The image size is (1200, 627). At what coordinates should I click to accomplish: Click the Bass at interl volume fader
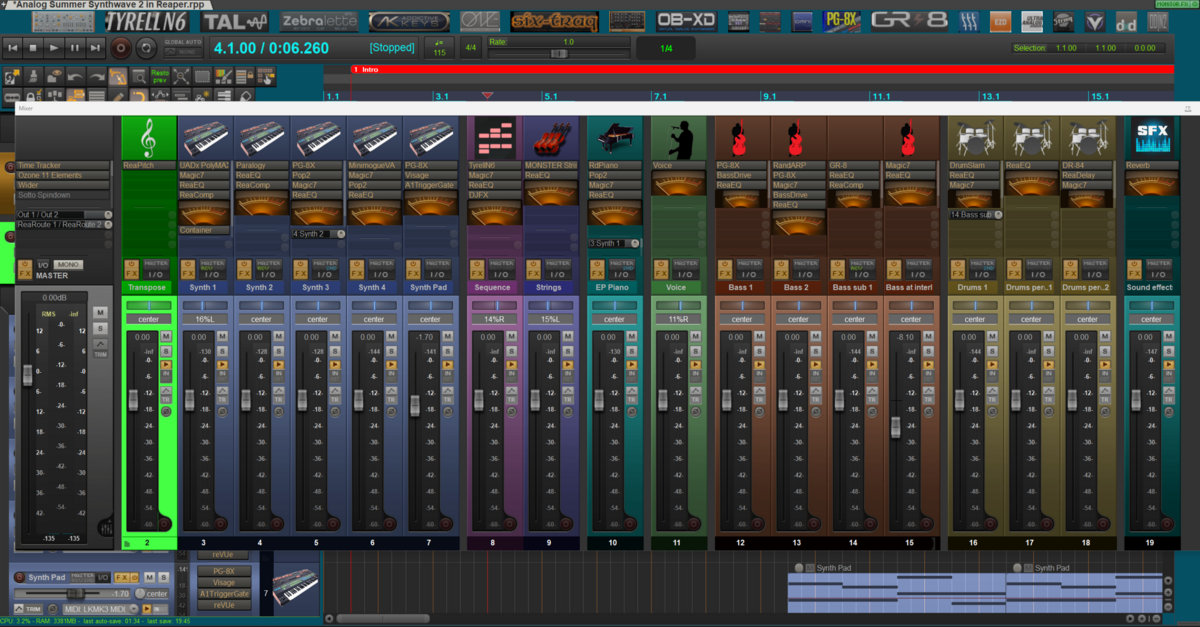[x=895, y=426]
